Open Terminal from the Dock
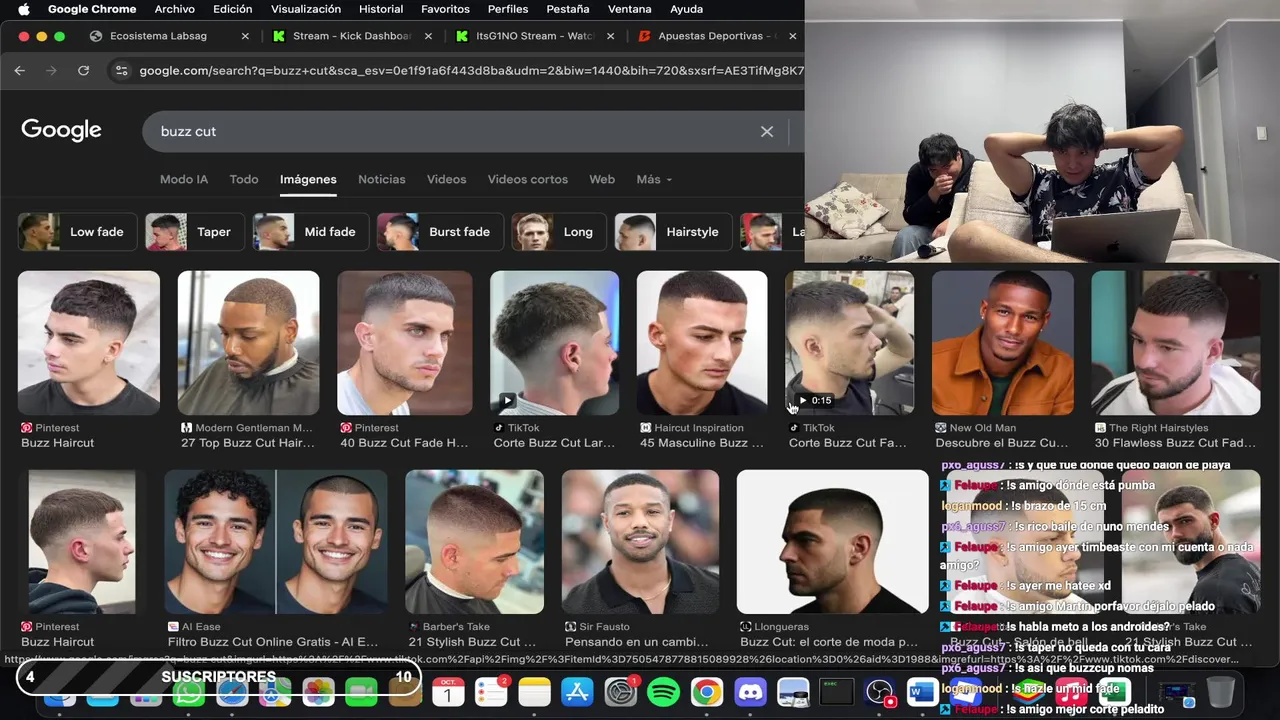This screenshot has height=720, width=1280. (x=836, y=691)
